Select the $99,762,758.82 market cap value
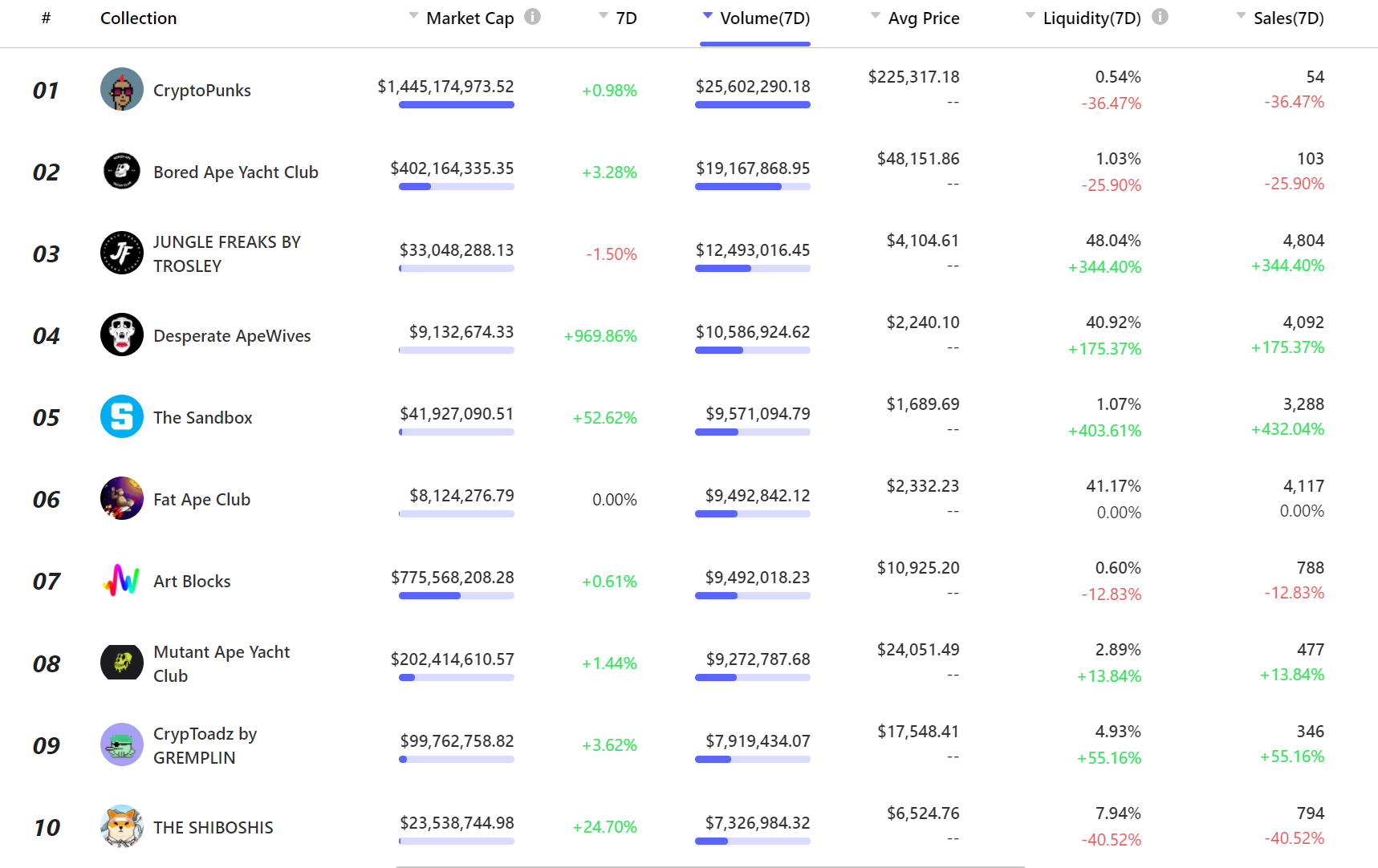This screenshot has width=1378, height=868. pyautogui.click(x=457, y=740)
